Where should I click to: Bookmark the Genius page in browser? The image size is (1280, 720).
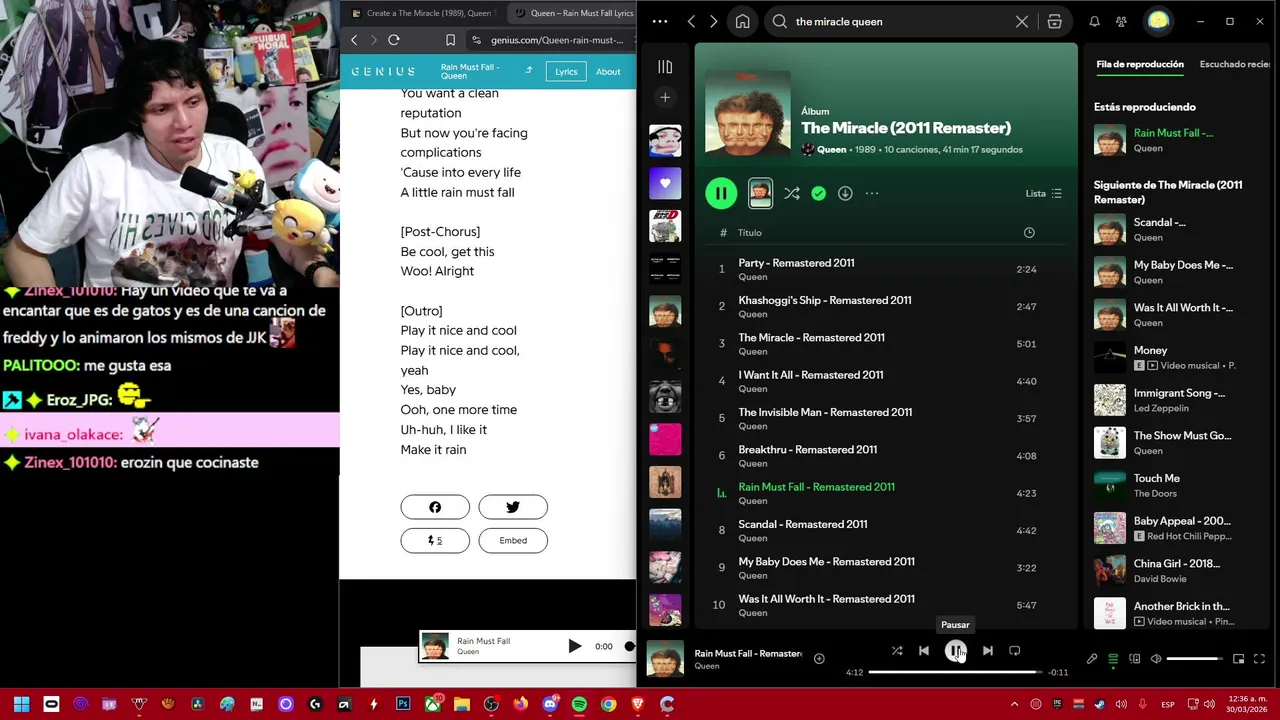pyautogui.click(x=450, y=40)
